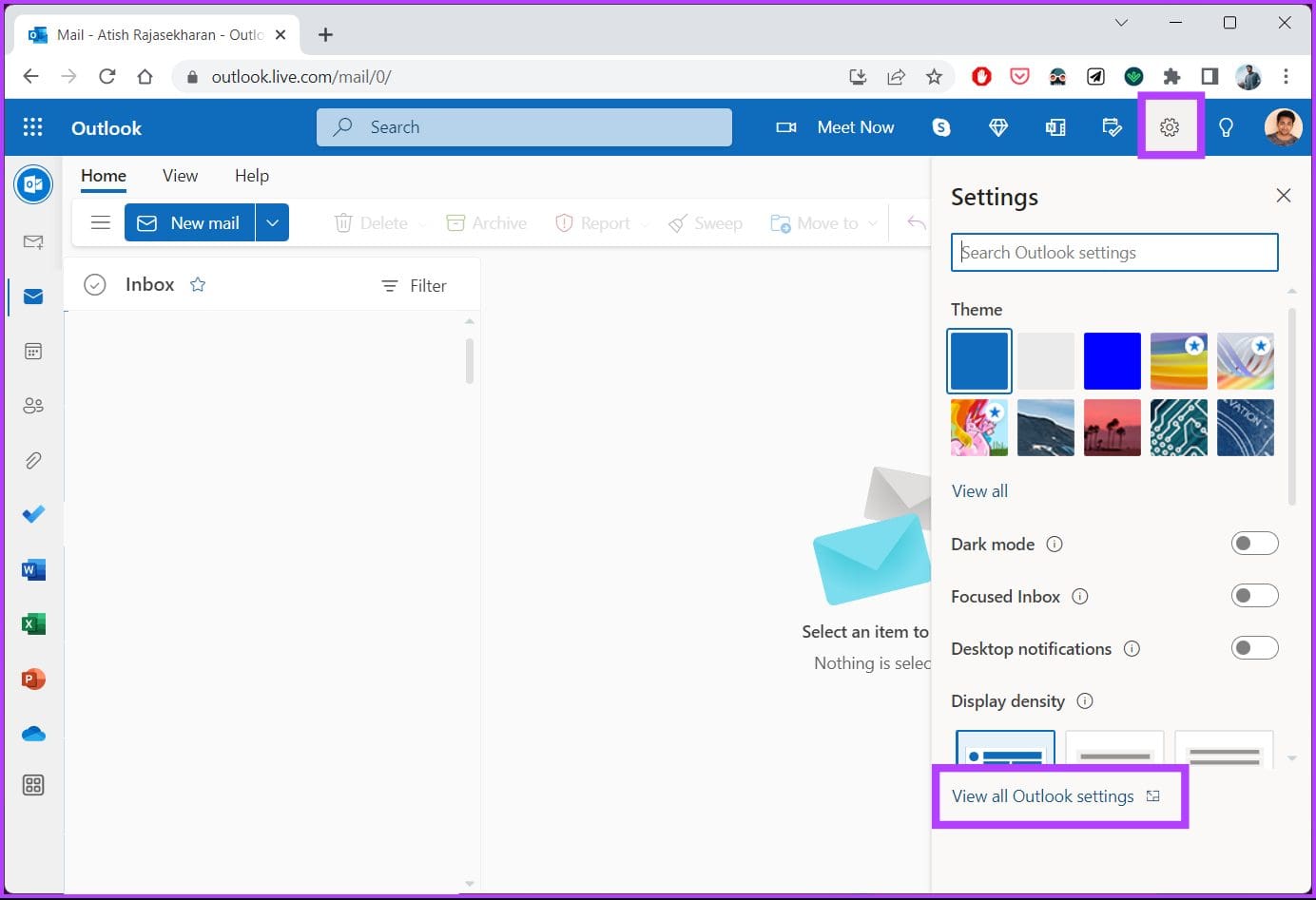Open the Meet Now video button
This screenshot has width=1316, height=900.
pyautogui.click(x=835, y=127)
